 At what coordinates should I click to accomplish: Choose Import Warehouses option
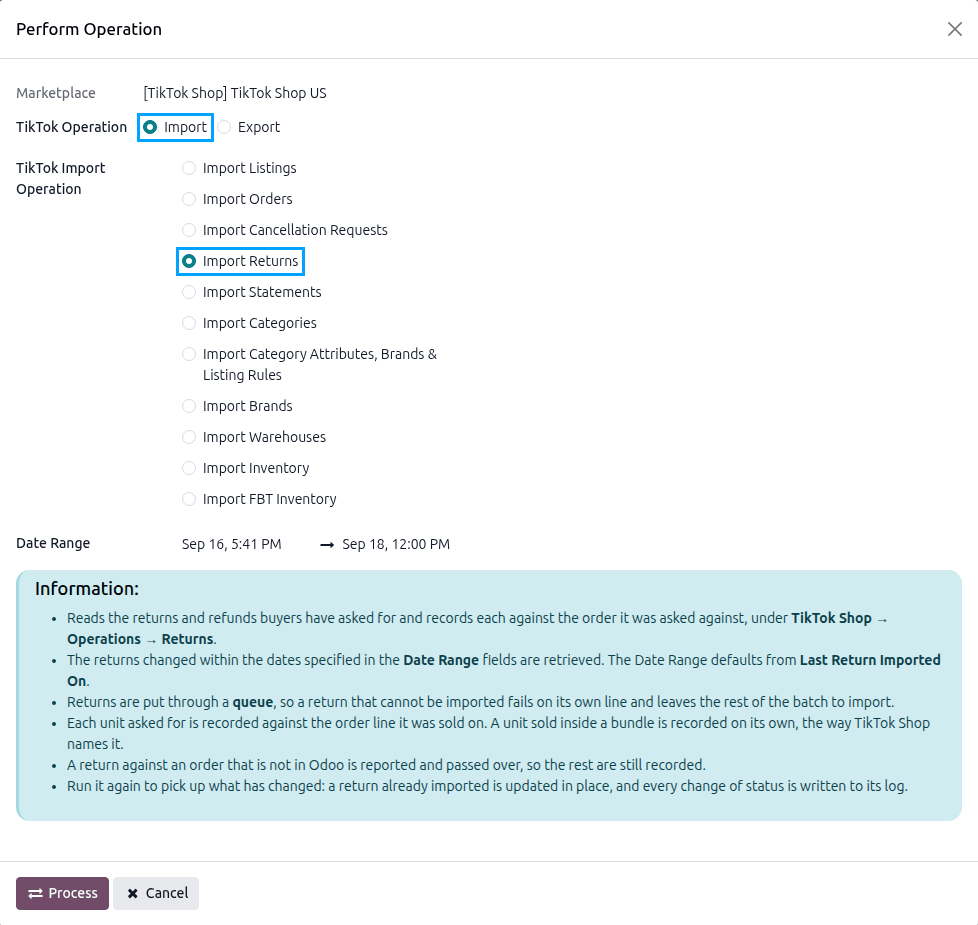point(254,437)
